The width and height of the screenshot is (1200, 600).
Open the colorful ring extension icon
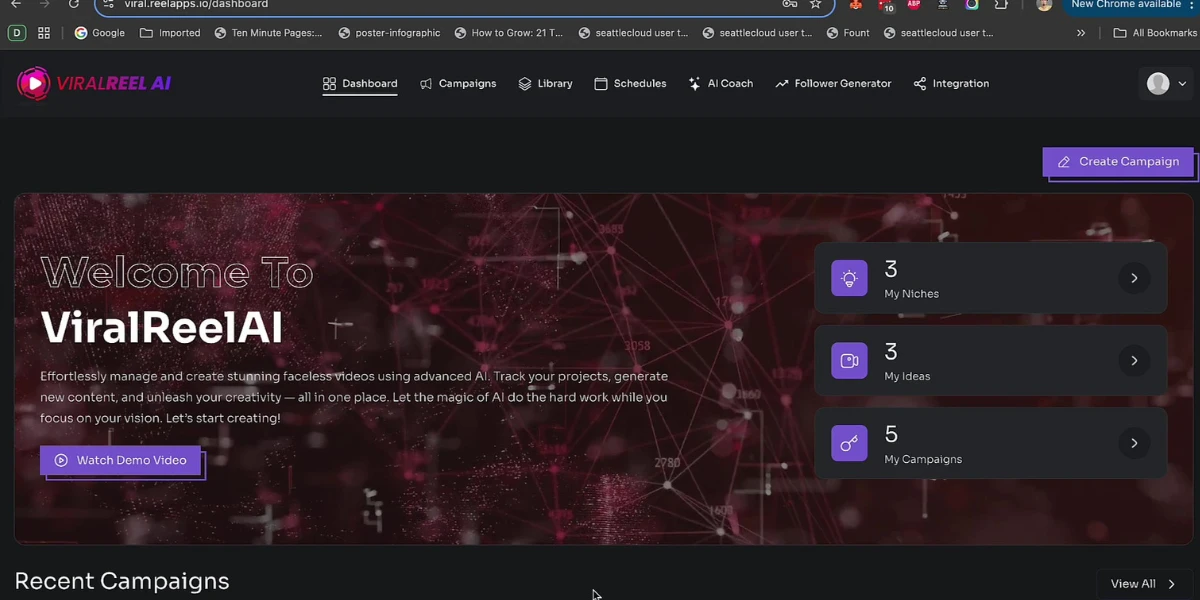(x=972, y=4)
